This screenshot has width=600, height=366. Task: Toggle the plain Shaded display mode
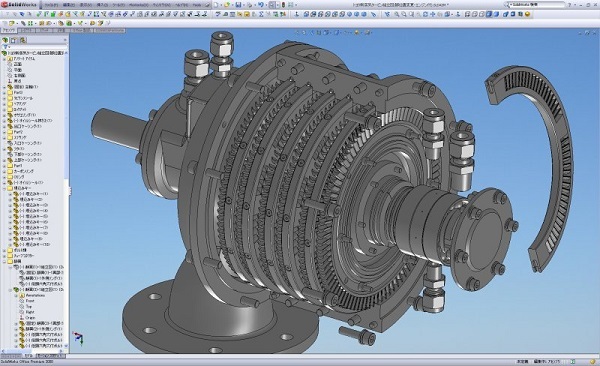click(496, 14)
